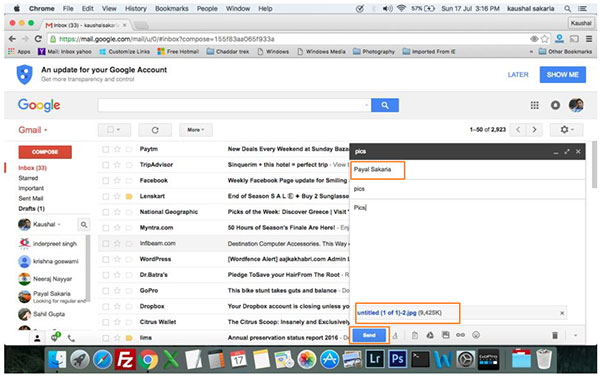The width and height of the screenshot is (600, 377).
Task: Select the TripAdvisor email checkbox
Action: pos(106,165)
